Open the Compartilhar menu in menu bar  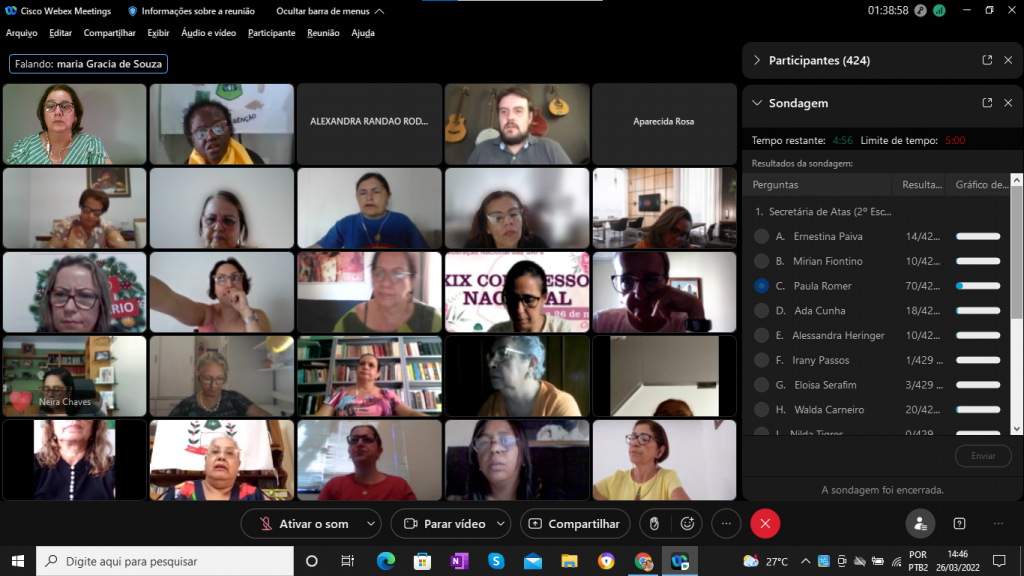coord(109,33)
